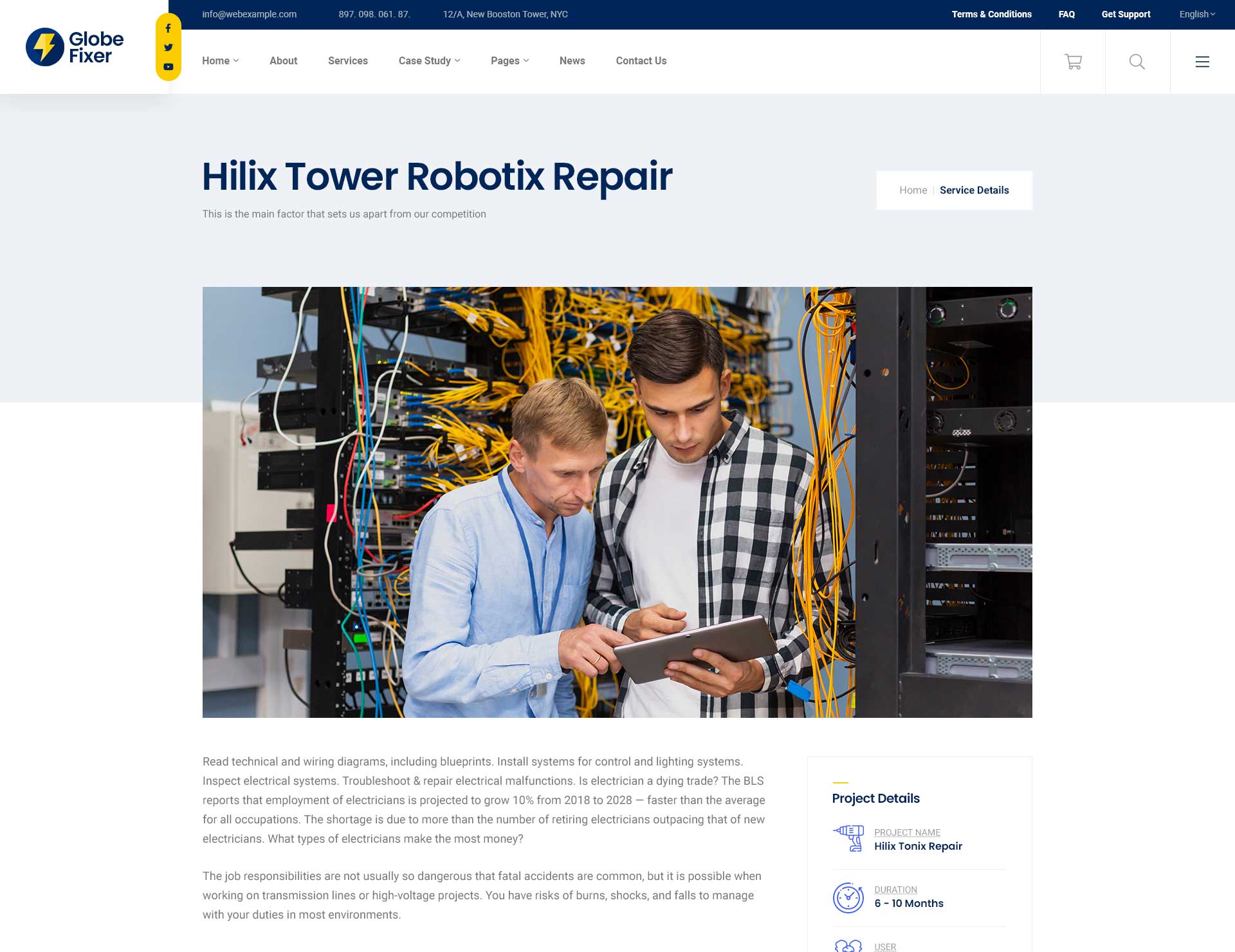Screen dimensions: 1235x952
Task: Click the Get Support link
Action: (x=1126, y=14)
